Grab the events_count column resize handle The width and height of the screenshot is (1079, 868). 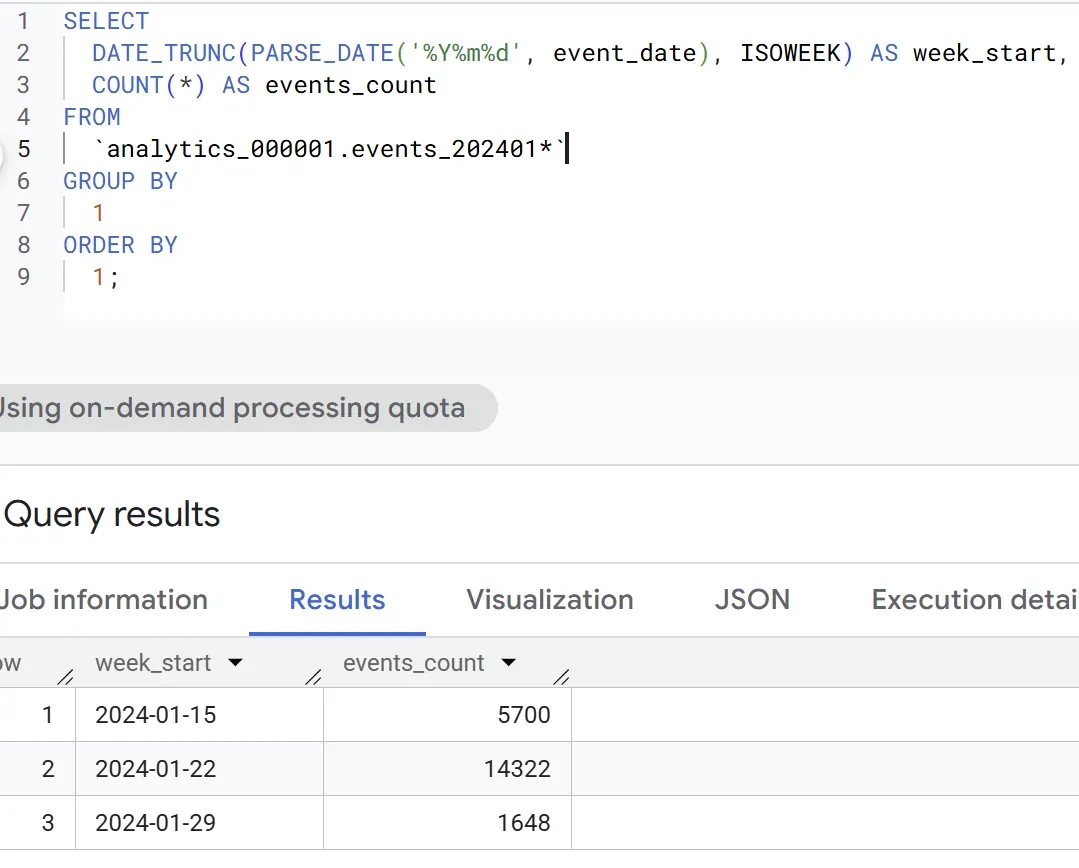pos(561,677)
